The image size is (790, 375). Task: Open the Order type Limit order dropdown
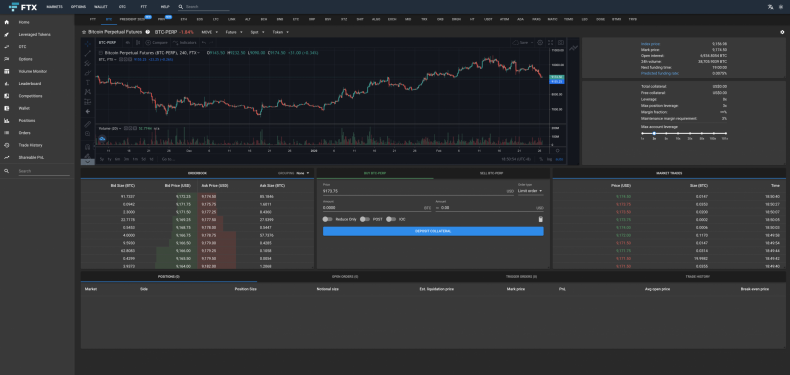coord(531,191)
